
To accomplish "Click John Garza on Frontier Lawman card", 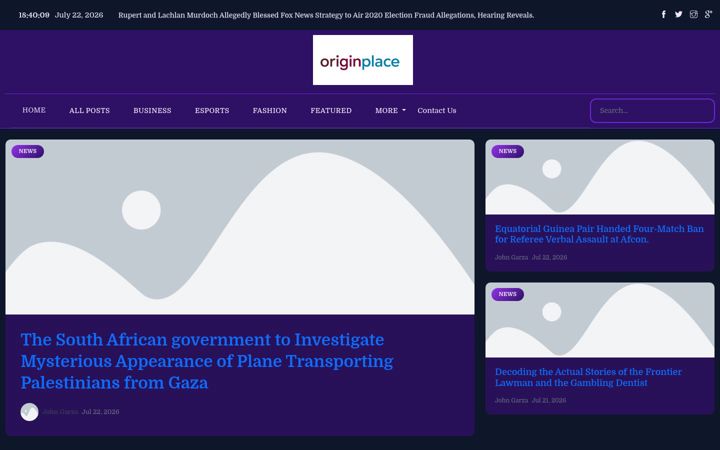I will point(511,400).
